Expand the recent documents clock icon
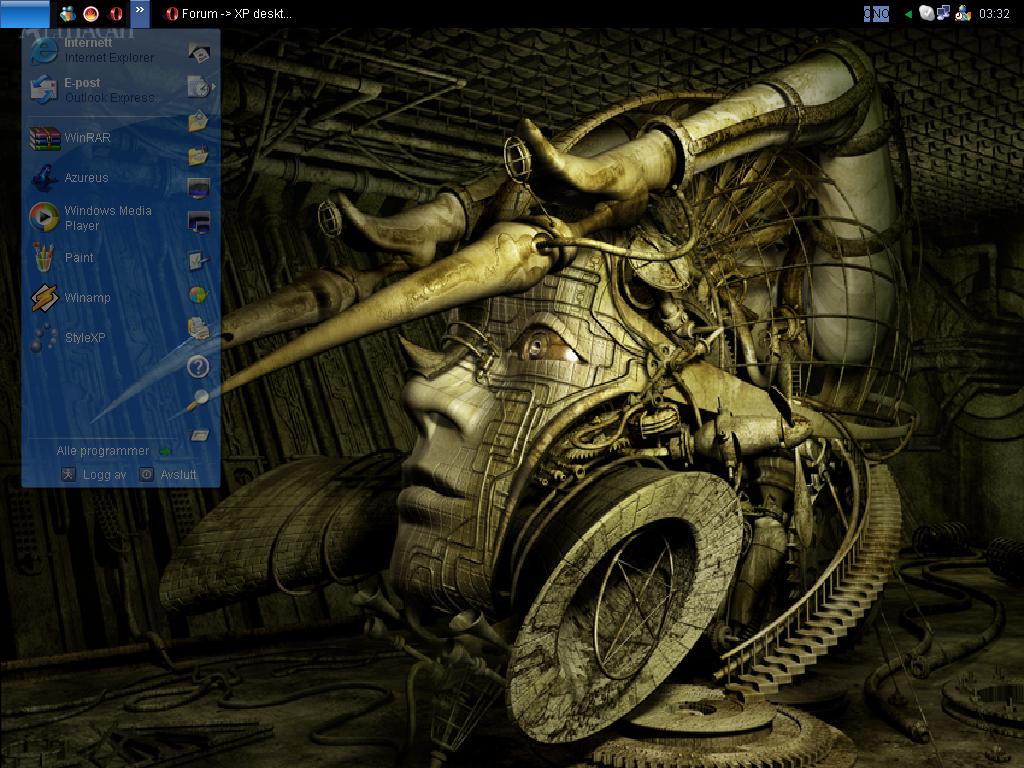The height and width of the screenshot is (768, 1024). point(200,86)
